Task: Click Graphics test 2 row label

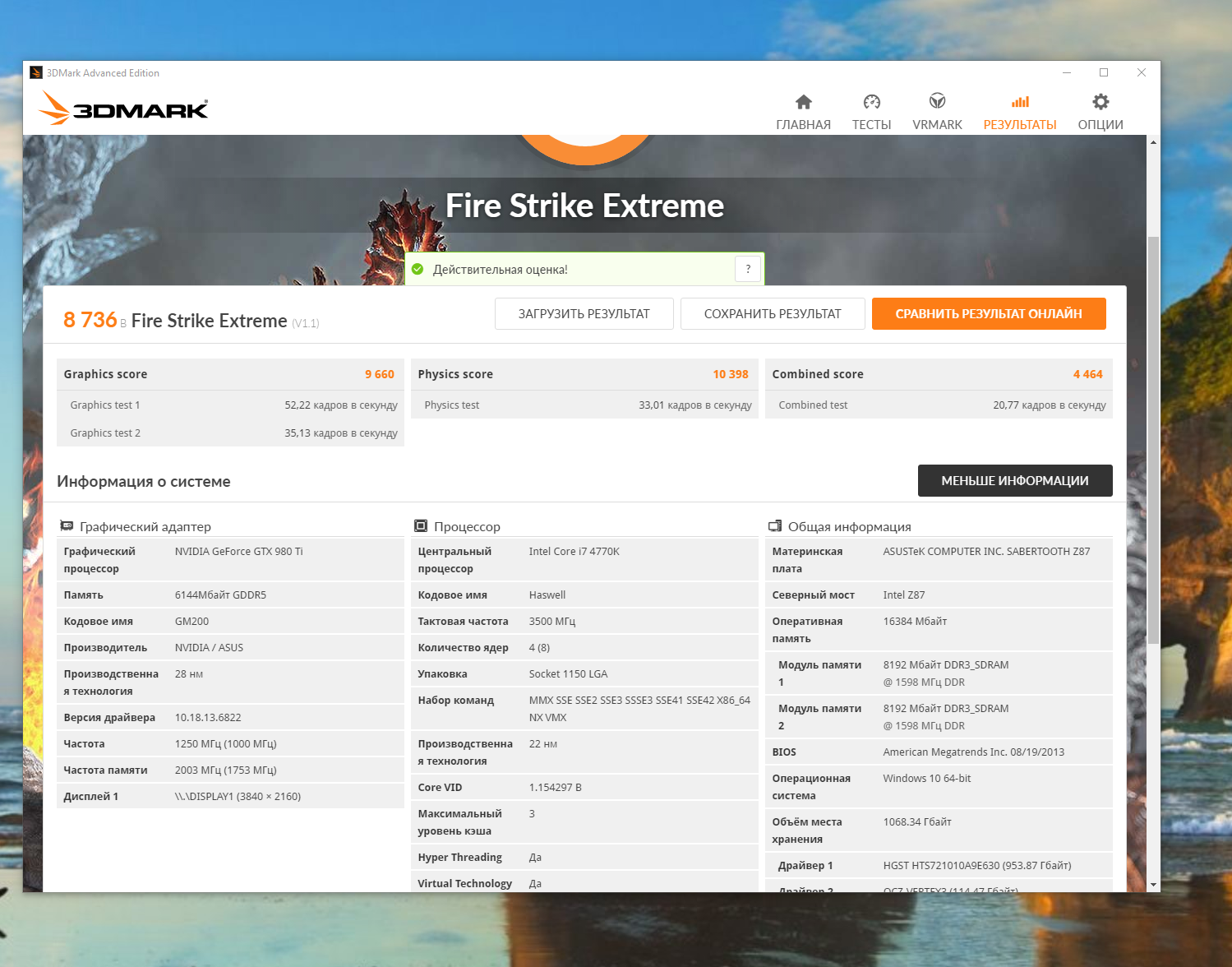Action: click(105, 433)
